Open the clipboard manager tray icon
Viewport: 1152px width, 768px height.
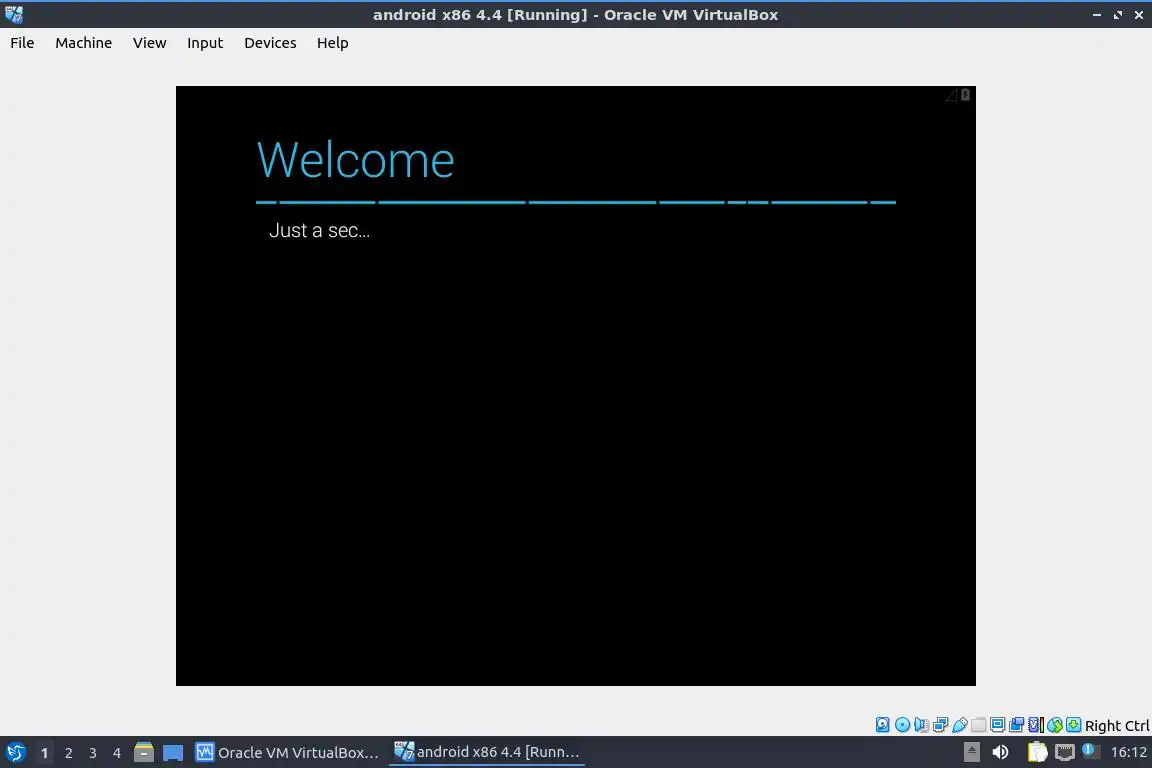click(1037, 752)
